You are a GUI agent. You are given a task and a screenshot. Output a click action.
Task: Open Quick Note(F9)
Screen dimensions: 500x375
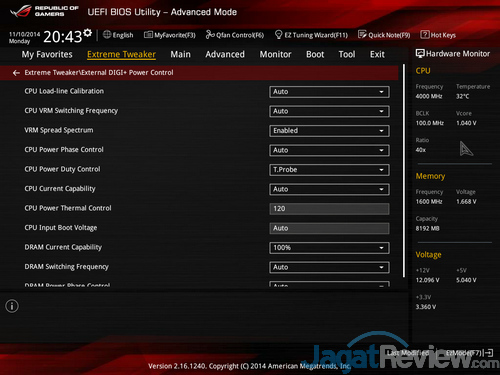click(384, 35)
